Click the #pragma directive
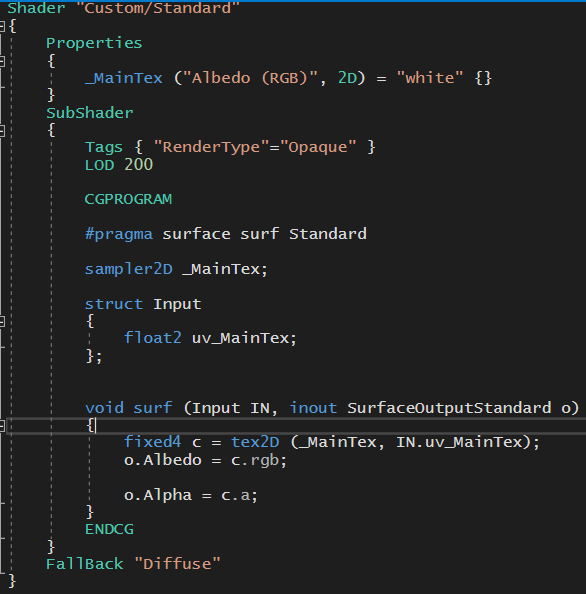This screenshot has width=586, height=594. click(119, 234)
